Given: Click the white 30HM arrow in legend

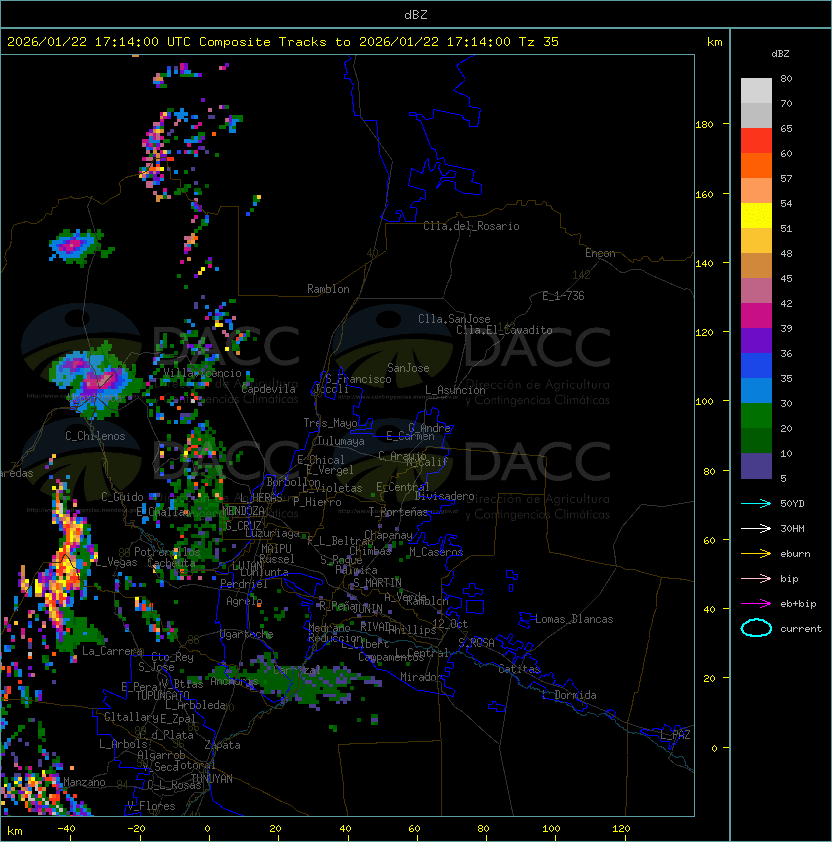Looking at the screenshot, I should point(756,528).
